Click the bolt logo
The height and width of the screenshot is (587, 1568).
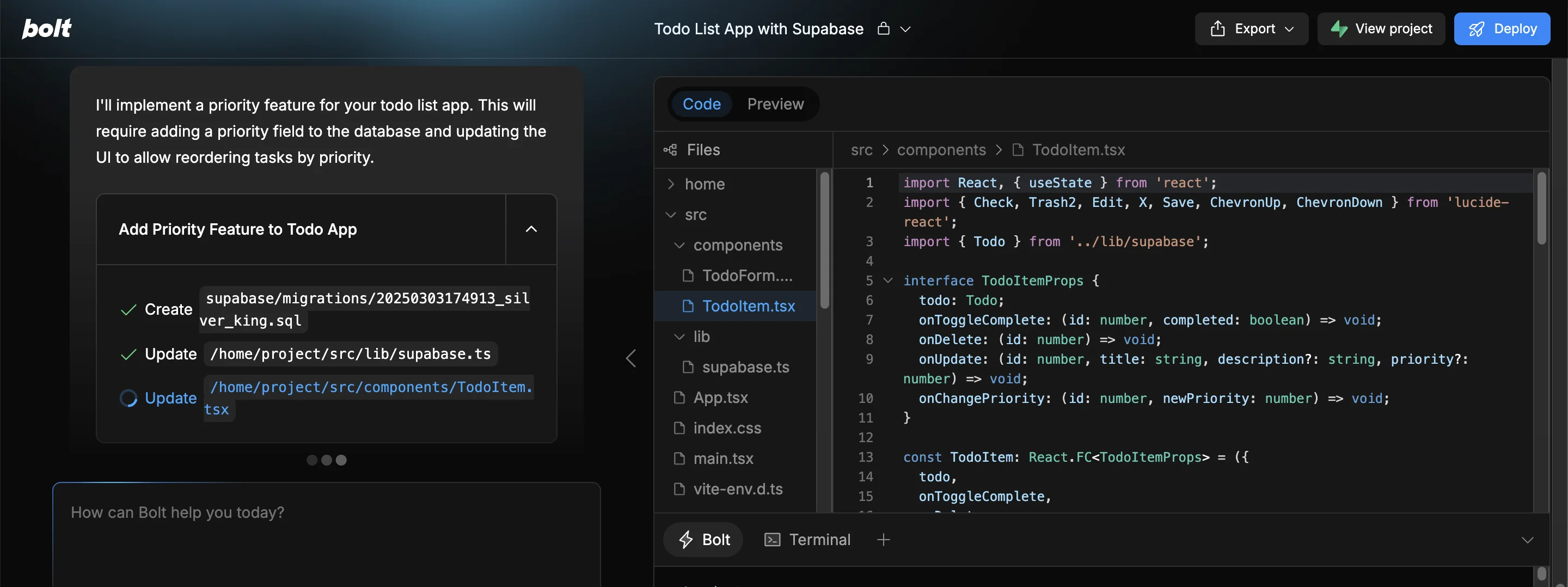click(47, 28)
